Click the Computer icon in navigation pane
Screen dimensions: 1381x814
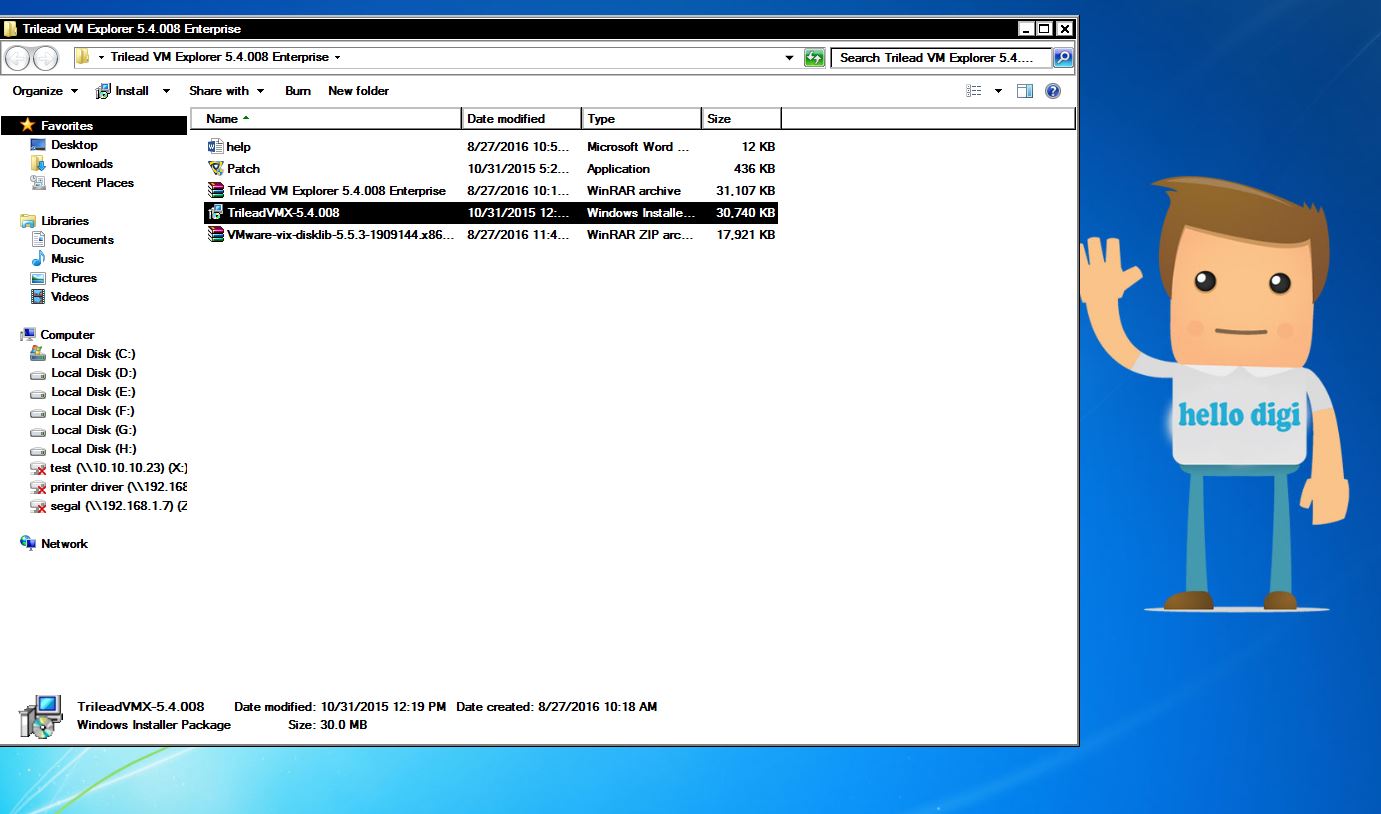28,335
